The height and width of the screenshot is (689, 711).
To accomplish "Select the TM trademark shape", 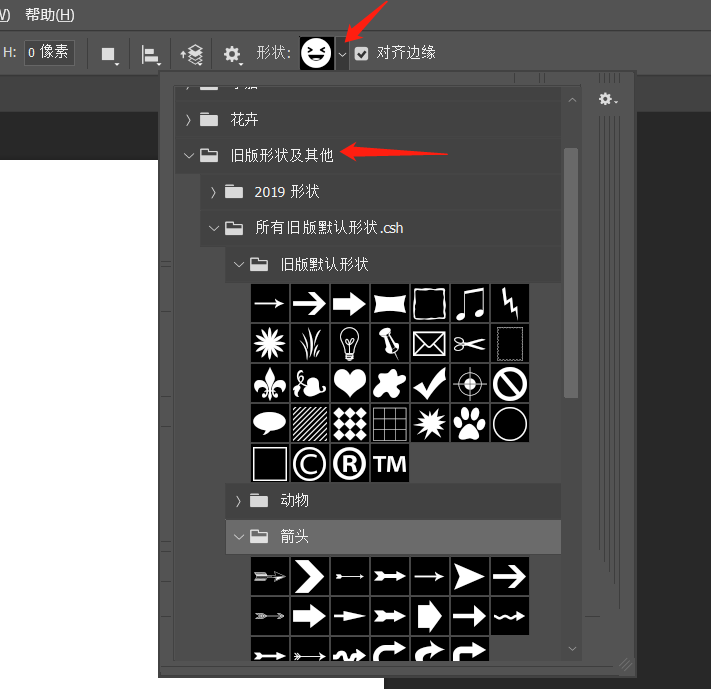I will click(x=390, y=463).
